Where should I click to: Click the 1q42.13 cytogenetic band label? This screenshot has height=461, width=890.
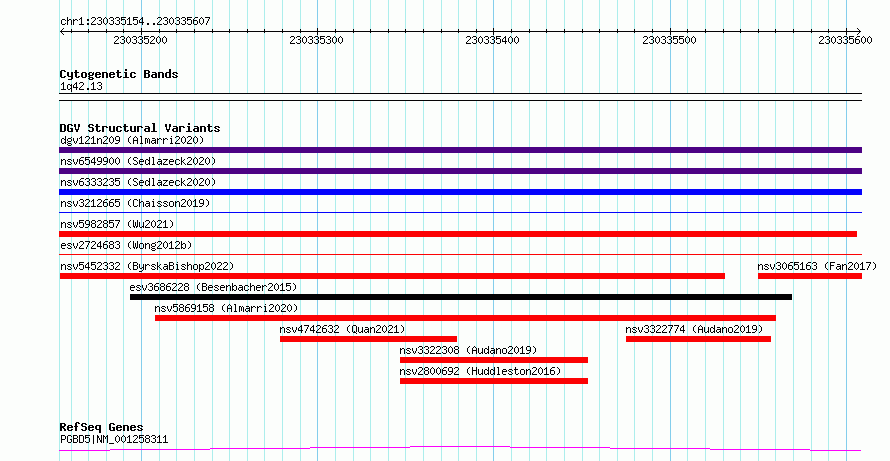(81, 86)
